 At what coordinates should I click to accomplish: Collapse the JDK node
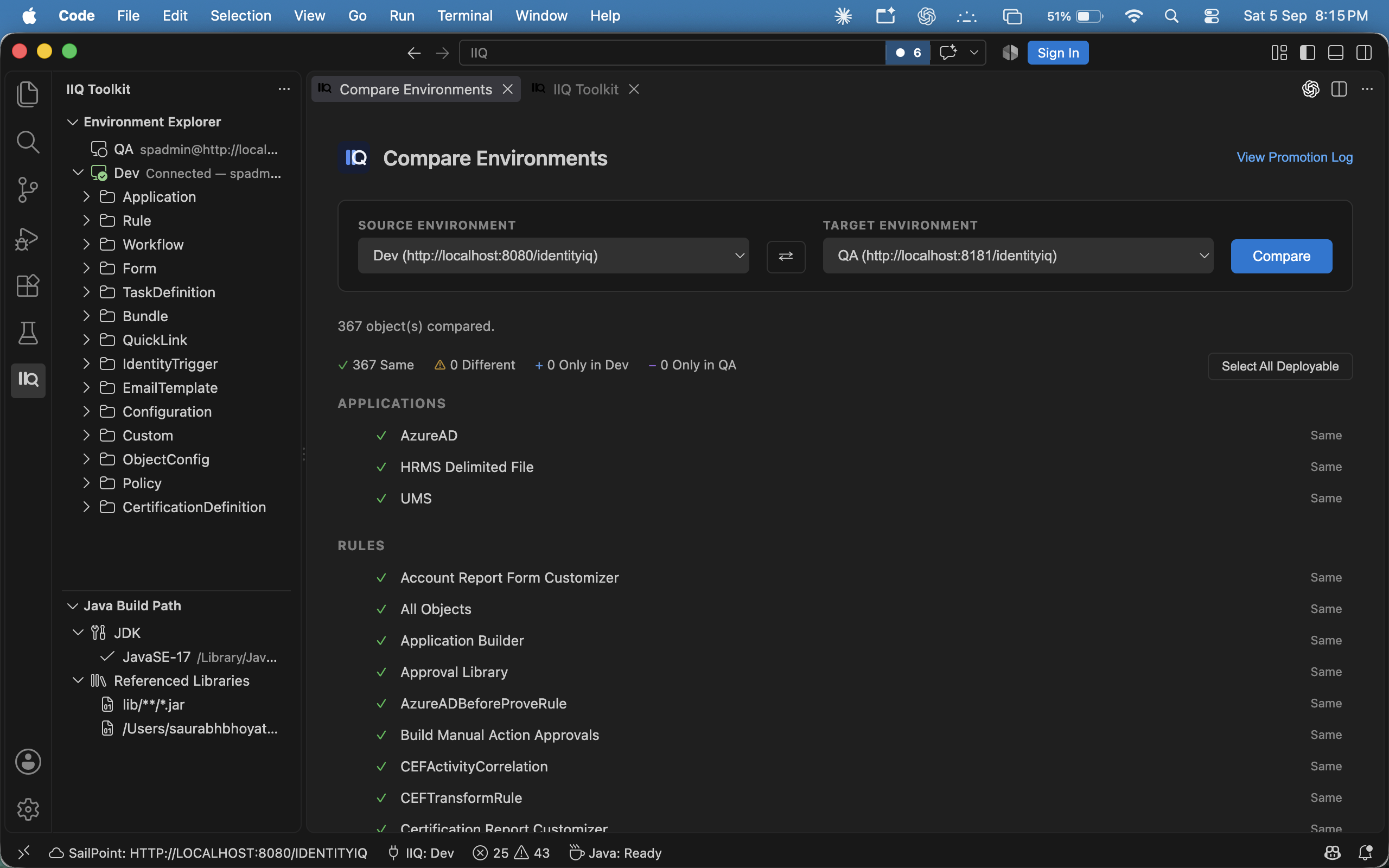tap(78, 633)
